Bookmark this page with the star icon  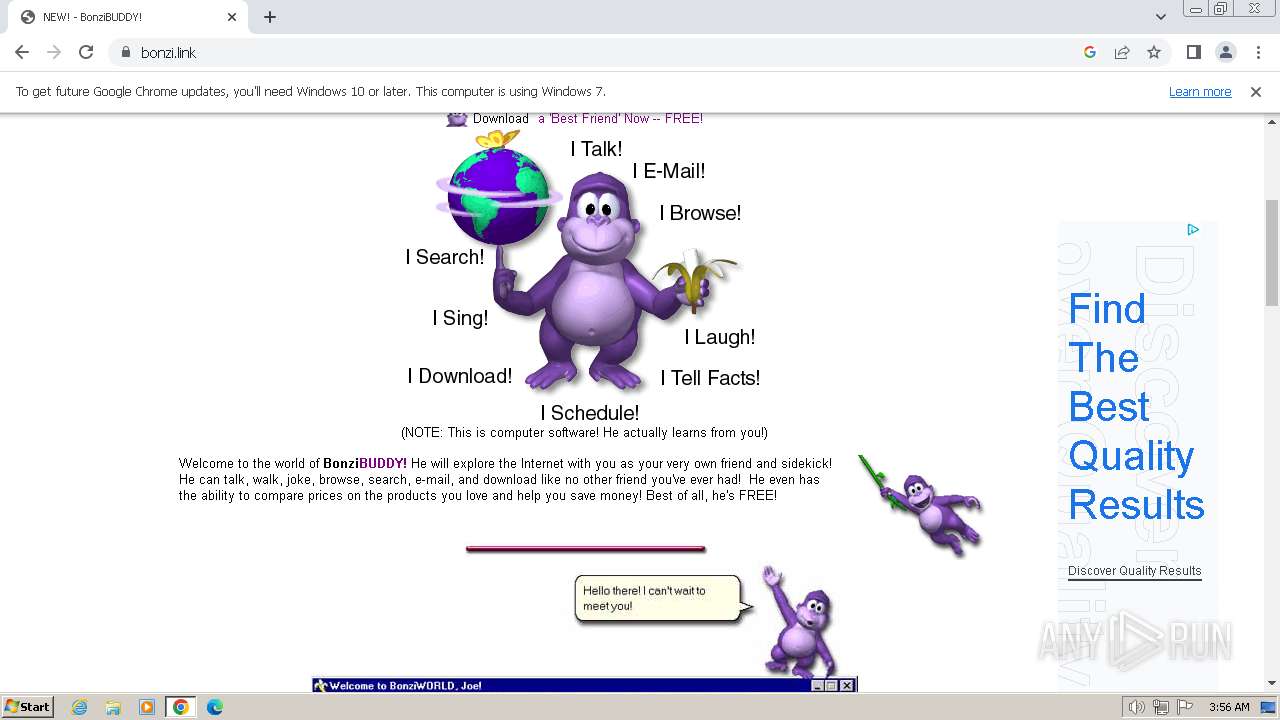pos(1154,52)
